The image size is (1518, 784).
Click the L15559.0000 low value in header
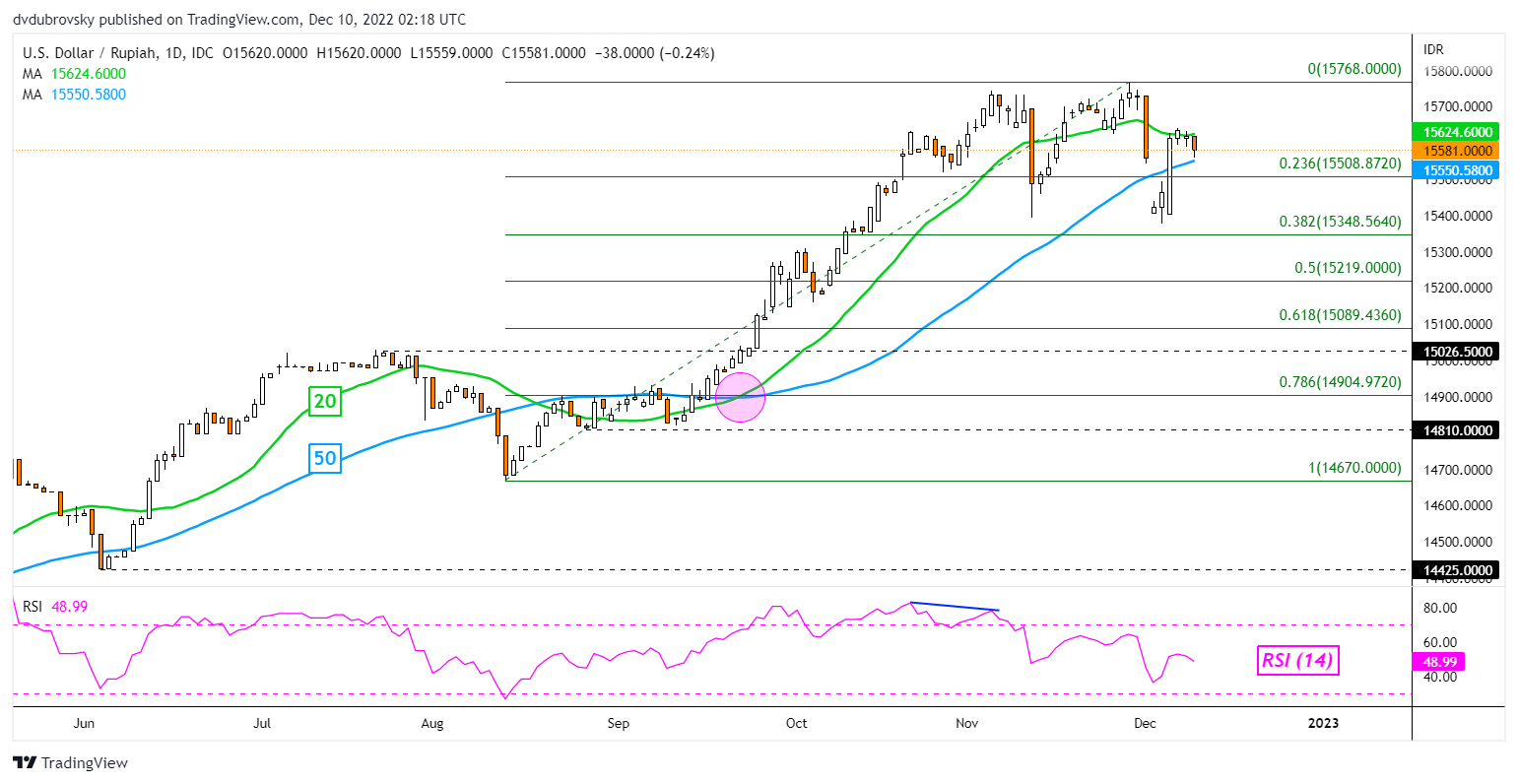pos(452,53)
